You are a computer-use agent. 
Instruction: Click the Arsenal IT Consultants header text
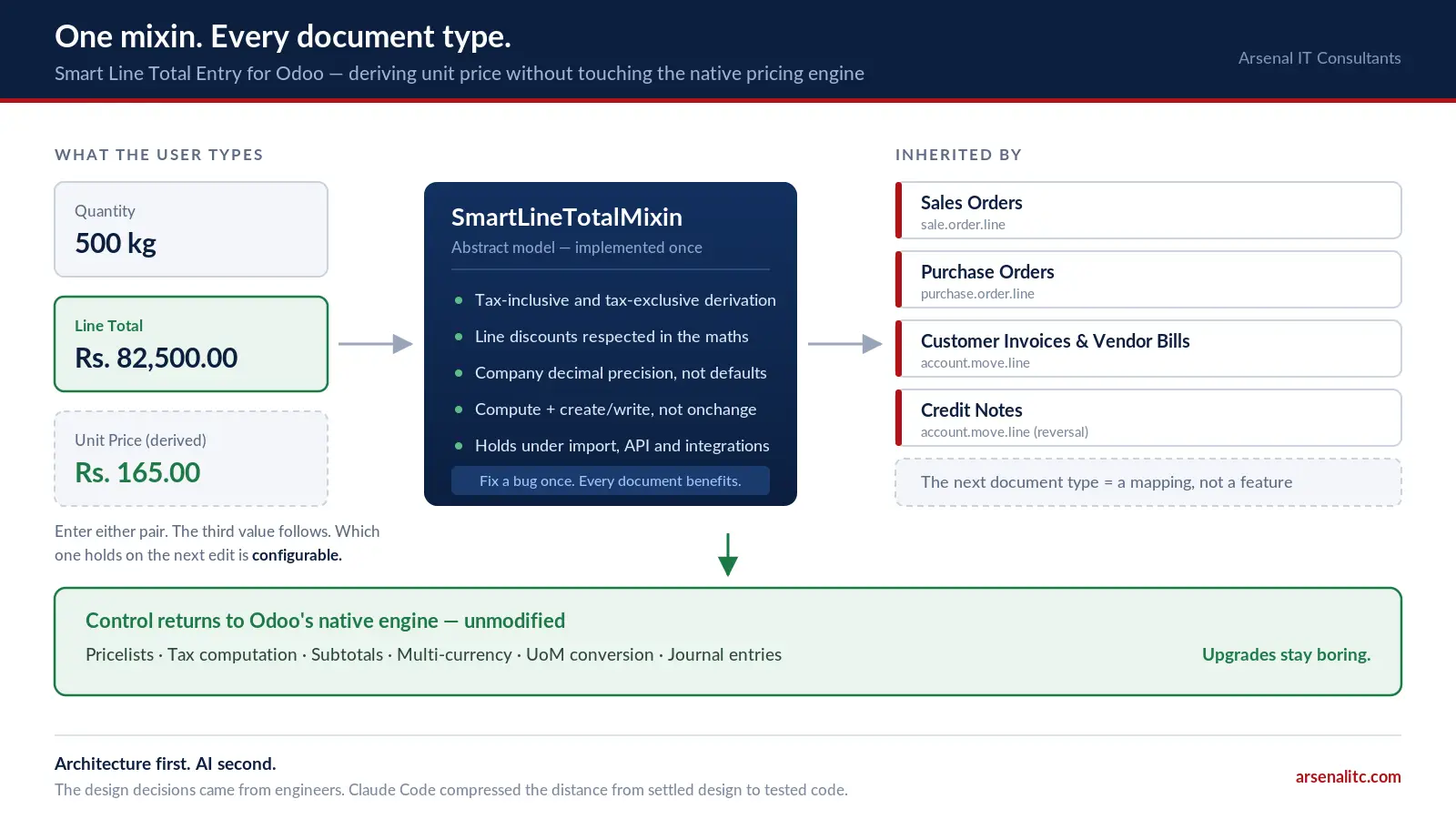point(1319,58)
